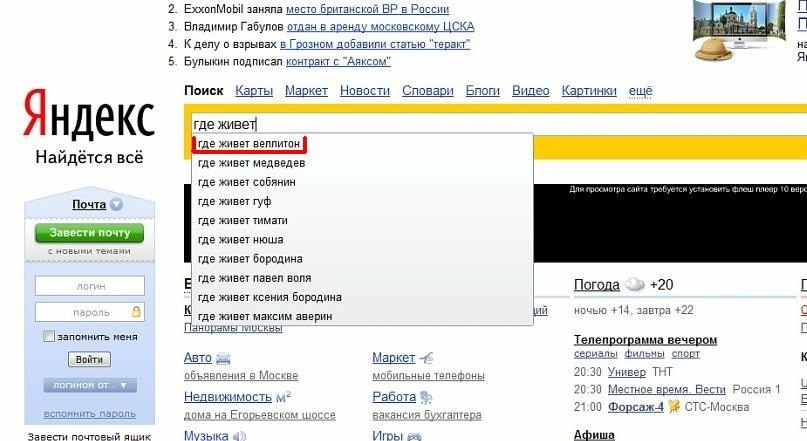Viewport: 807px width, 441px height.
Task: Open the Погода link
Action: [x=597, y=285]
